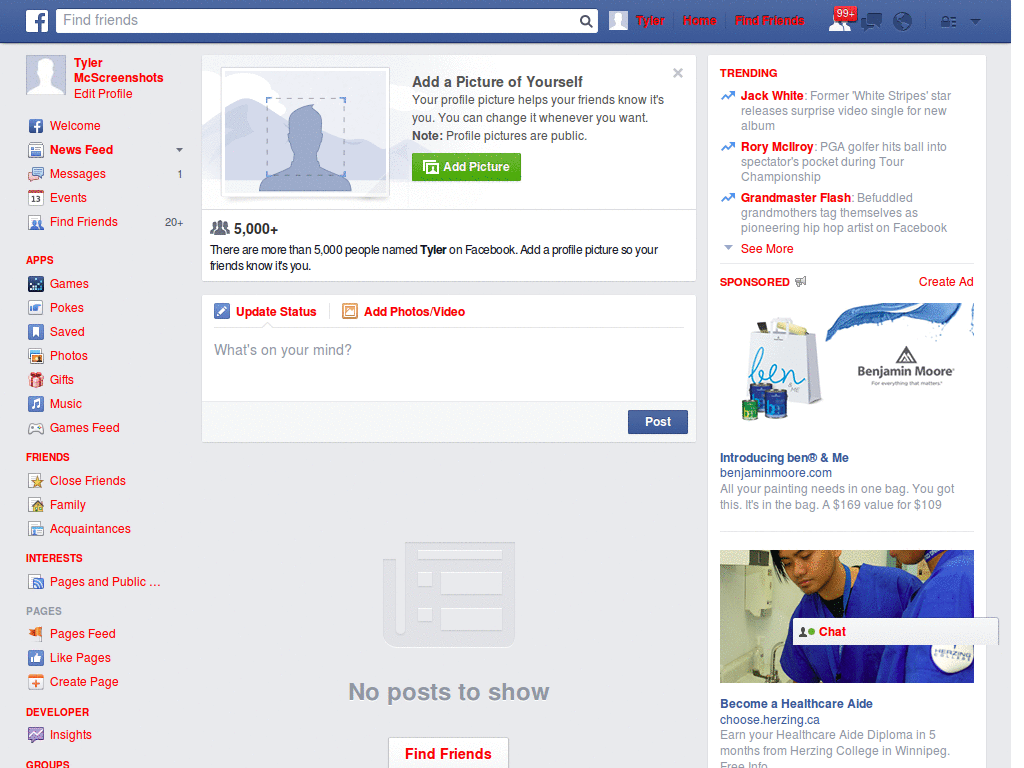
Task: Click inside the Find friends search field
Action: click(317, 21)
